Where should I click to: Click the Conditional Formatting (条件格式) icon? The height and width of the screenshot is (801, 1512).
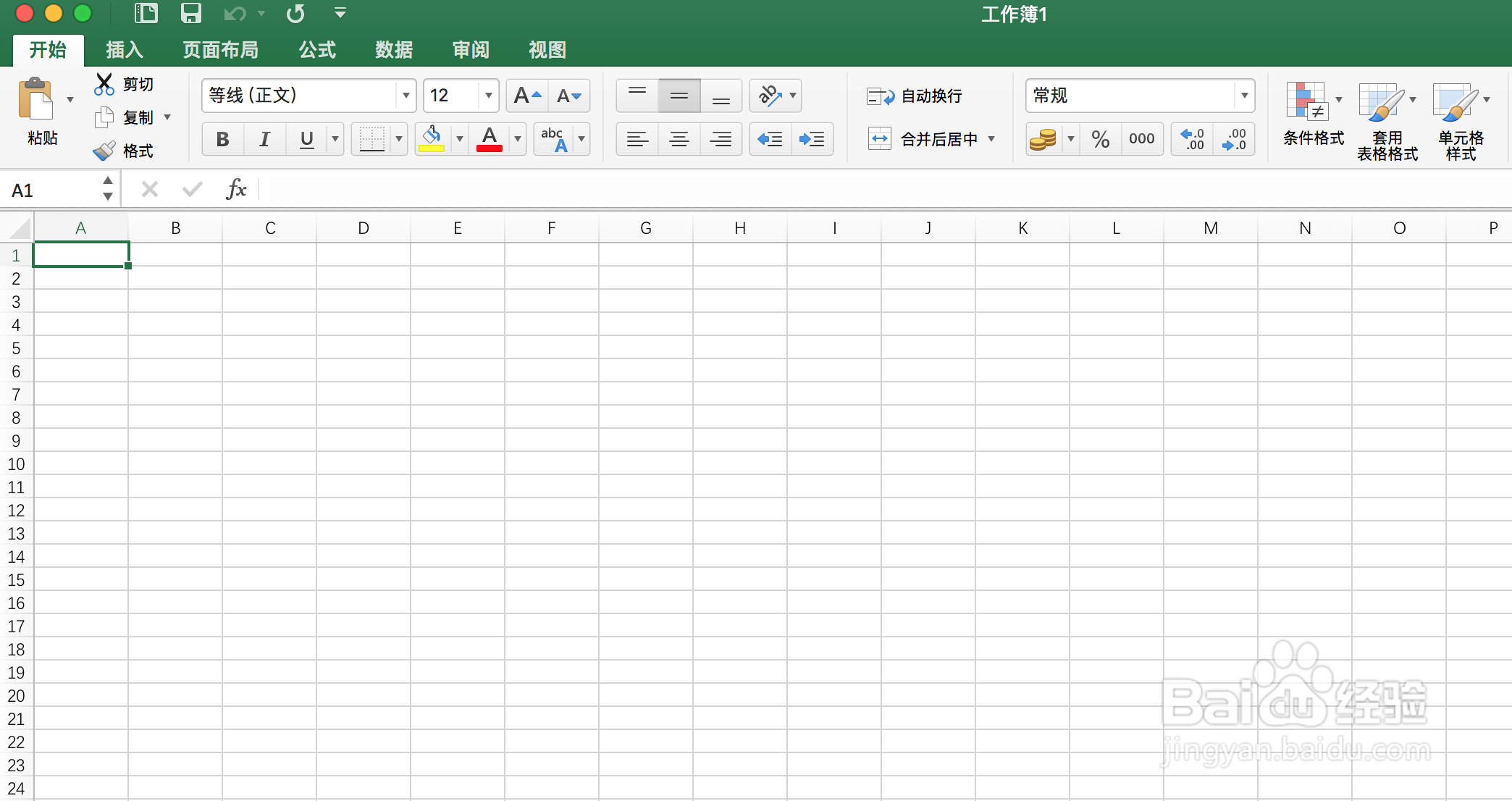coord(1306,101)
